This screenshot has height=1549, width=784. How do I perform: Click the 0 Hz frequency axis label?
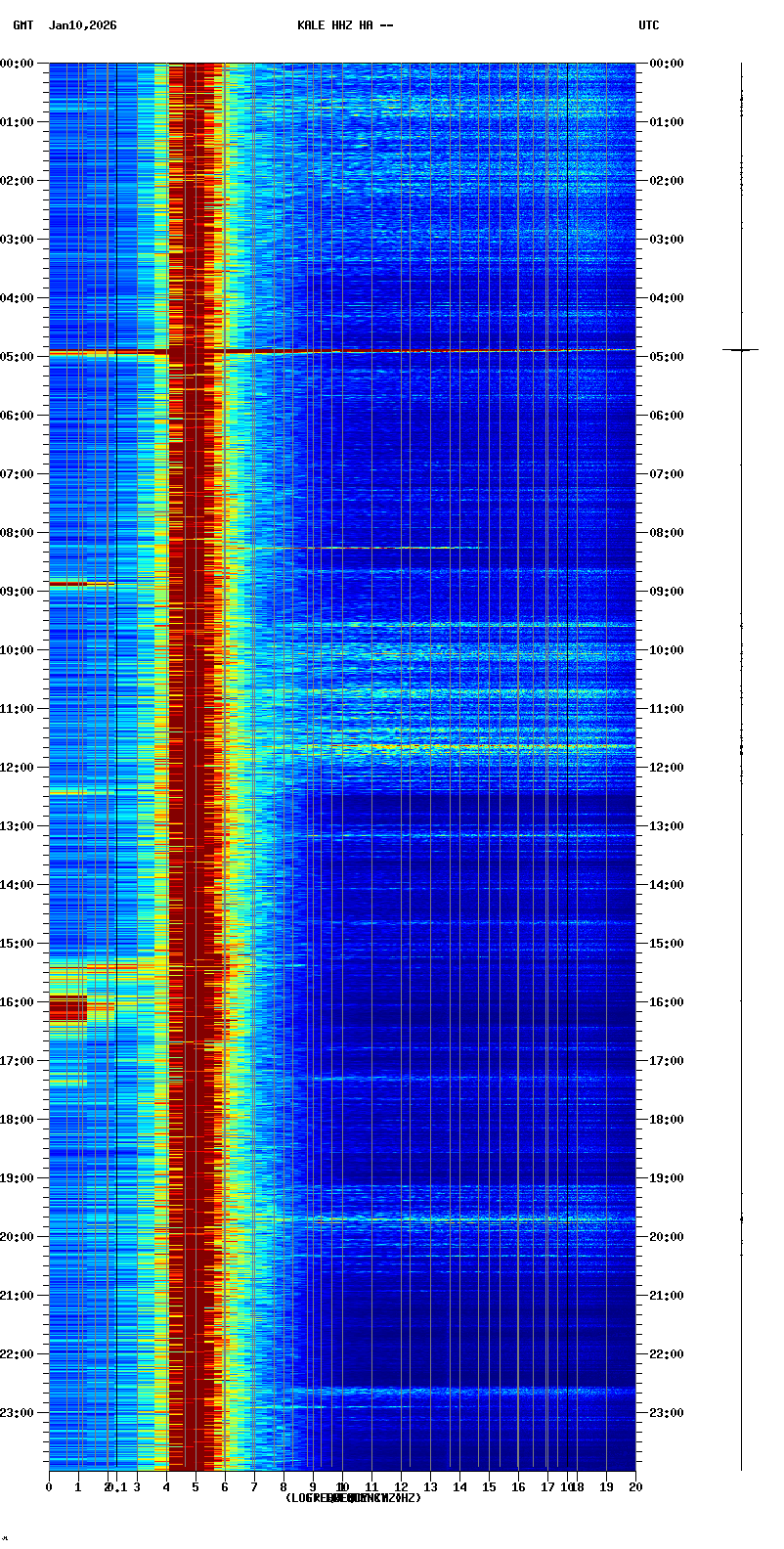pyautogui.click(x=49, y=1487)
